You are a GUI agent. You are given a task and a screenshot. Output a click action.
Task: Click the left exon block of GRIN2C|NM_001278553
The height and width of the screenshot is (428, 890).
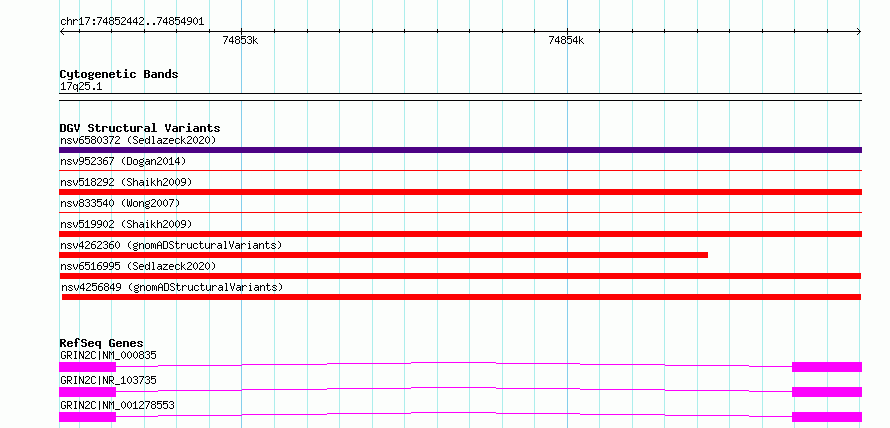point(87,417)
